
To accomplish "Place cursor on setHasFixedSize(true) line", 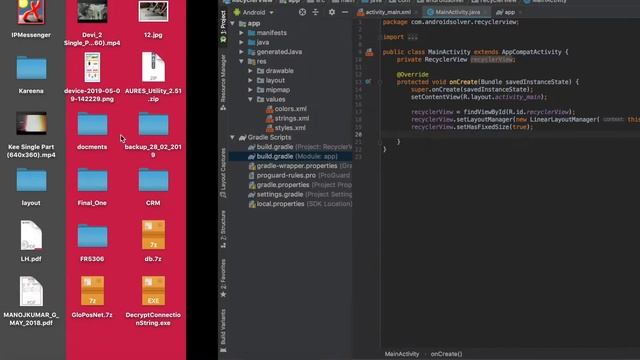I will pos(472,127).
